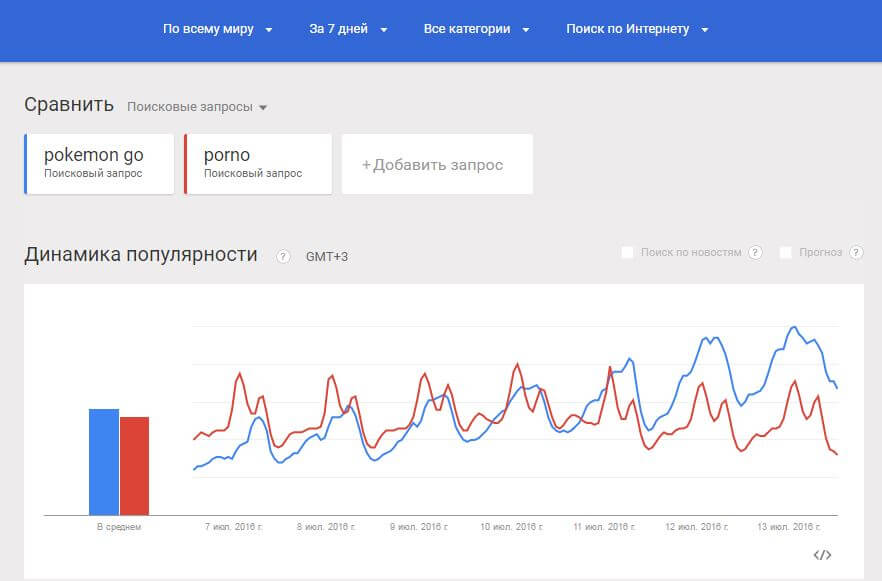Open the Поиск по Интернету dropdown
Viewport: 882px width, 581px height.
637,29
